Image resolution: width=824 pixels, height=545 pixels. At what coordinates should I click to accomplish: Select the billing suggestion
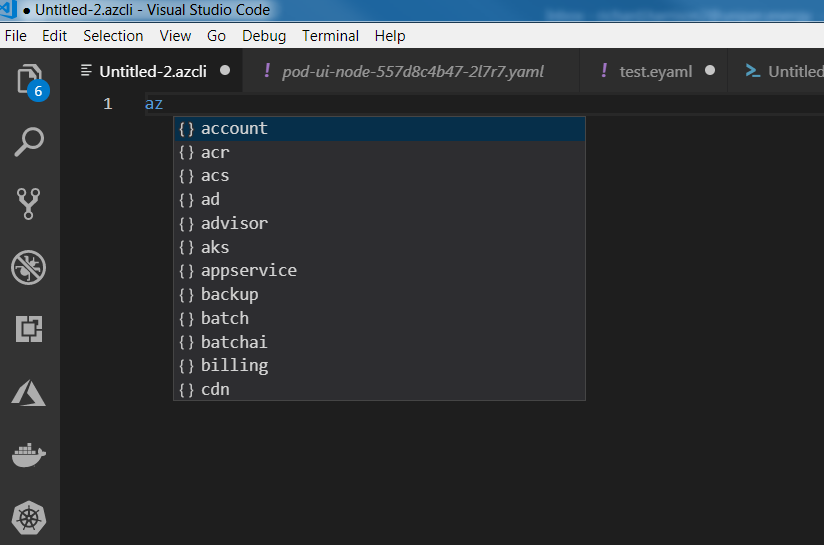(x=379, y=366)
